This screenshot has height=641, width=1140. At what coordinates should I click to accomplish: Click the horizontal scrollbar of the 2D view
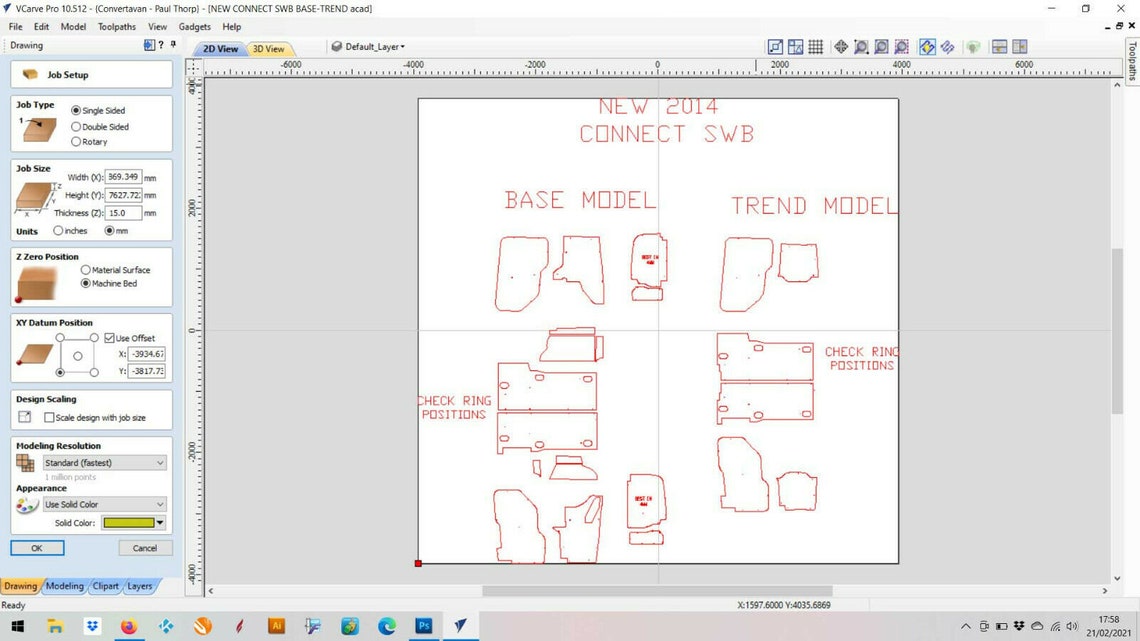tap(657, 591)
